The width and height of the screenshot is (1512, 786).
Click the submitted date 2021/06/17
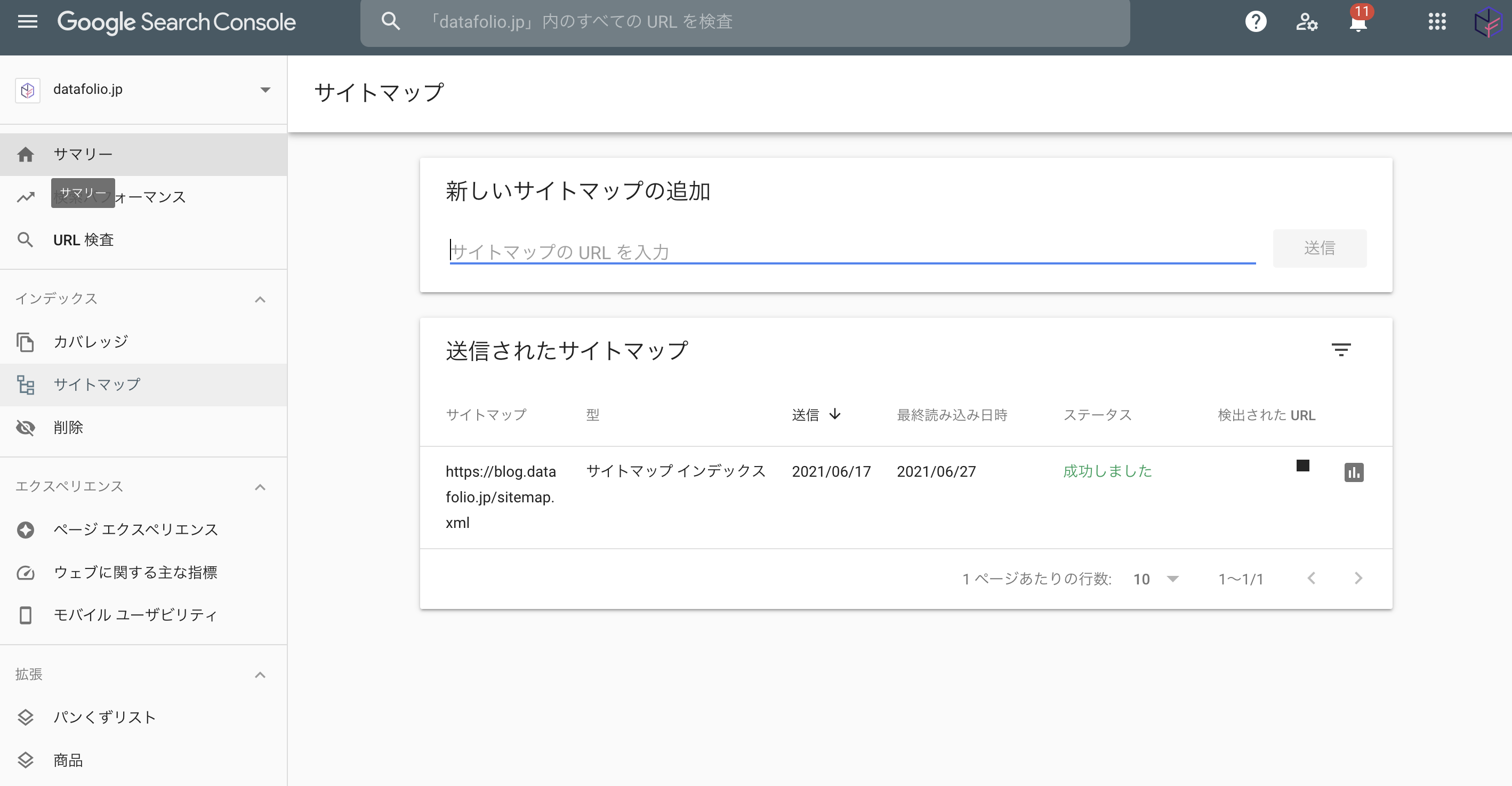(831, 471)
